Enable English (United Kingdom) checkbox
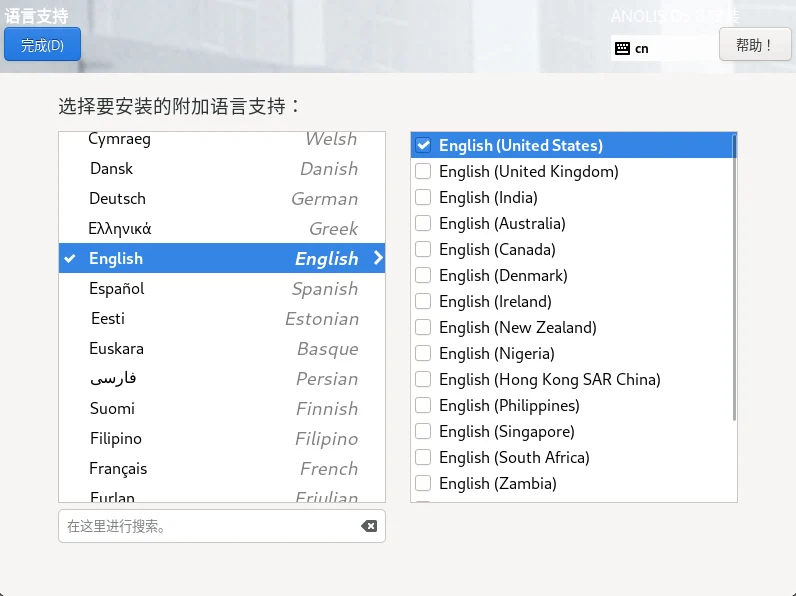796x596 pixels. pos(423,171)
